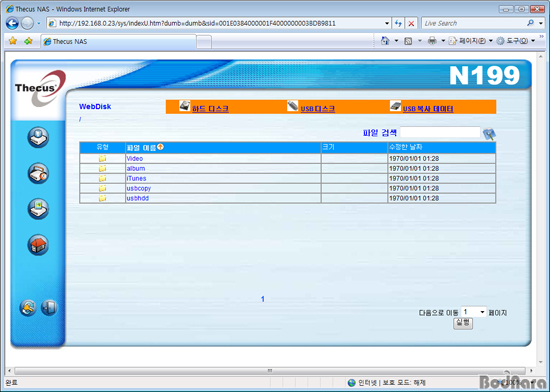Click the Favorites star icon
This screenshot has height=392, width=550.
[x=13, y=41]
